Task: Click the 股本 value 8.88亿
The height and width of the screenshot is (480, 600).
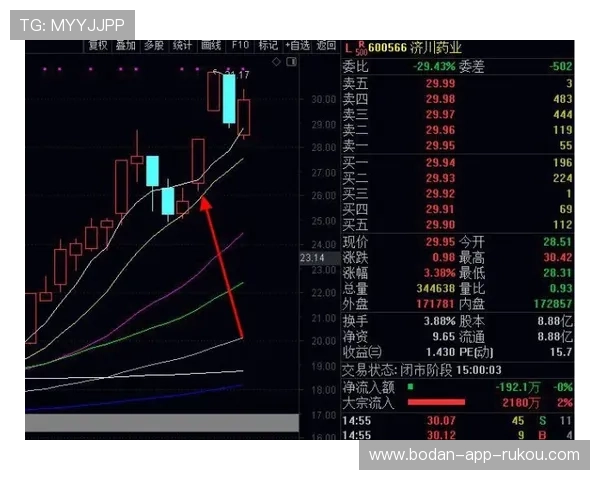Action: point(555,321)
